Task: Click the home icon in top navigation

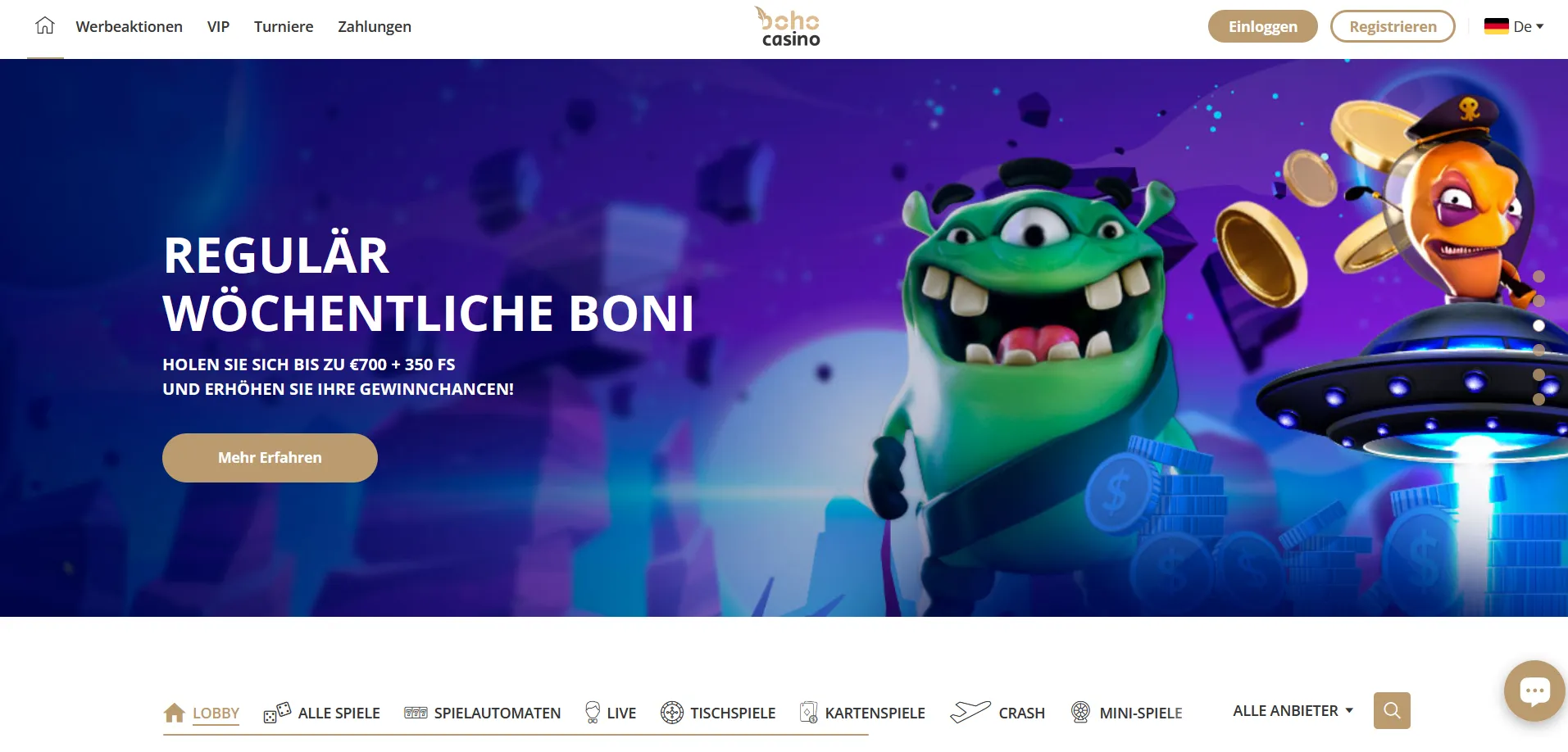Action: pyautogui.click(x=45, y=26)
